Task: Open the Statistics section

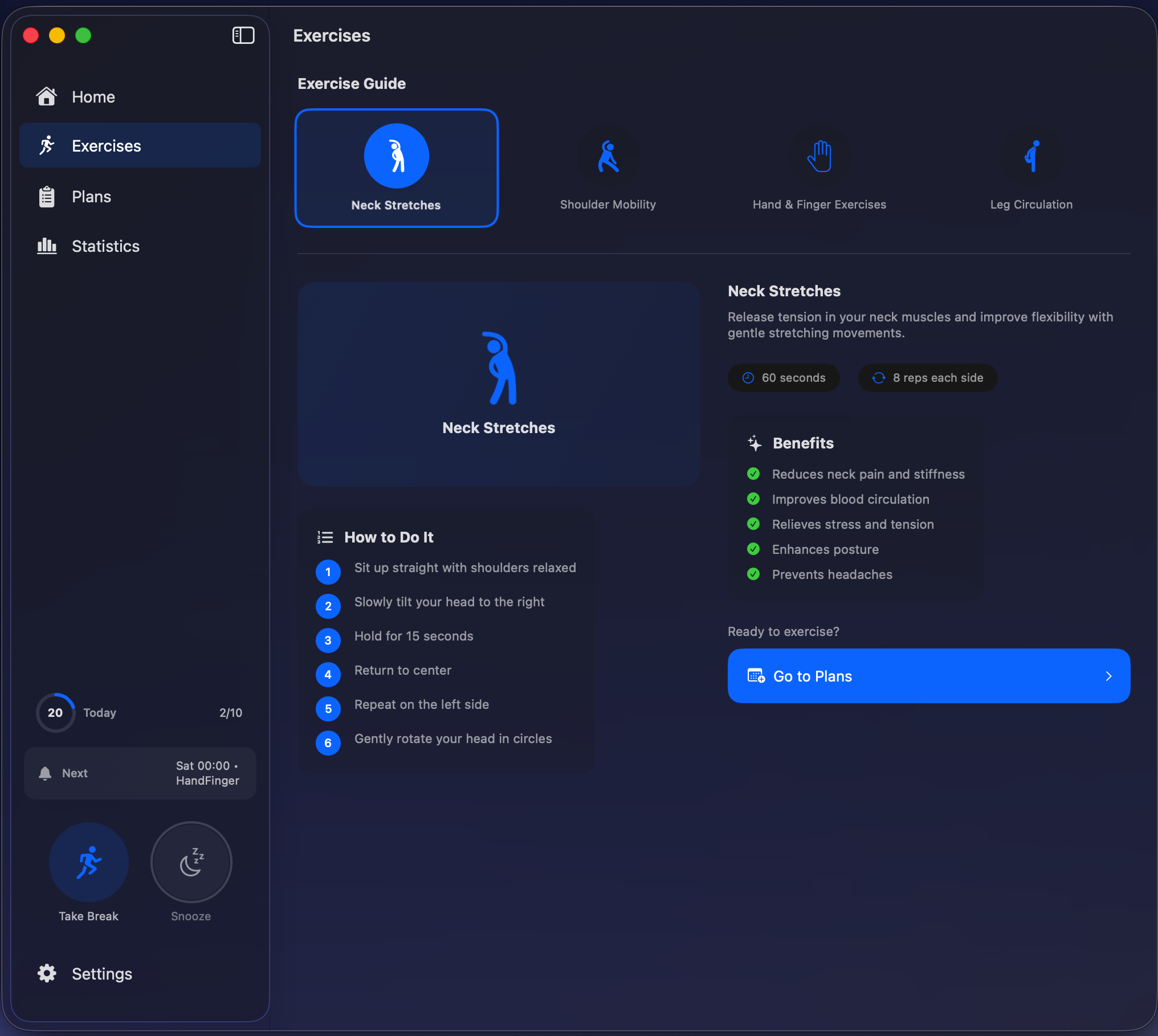Action: point(105,246)
